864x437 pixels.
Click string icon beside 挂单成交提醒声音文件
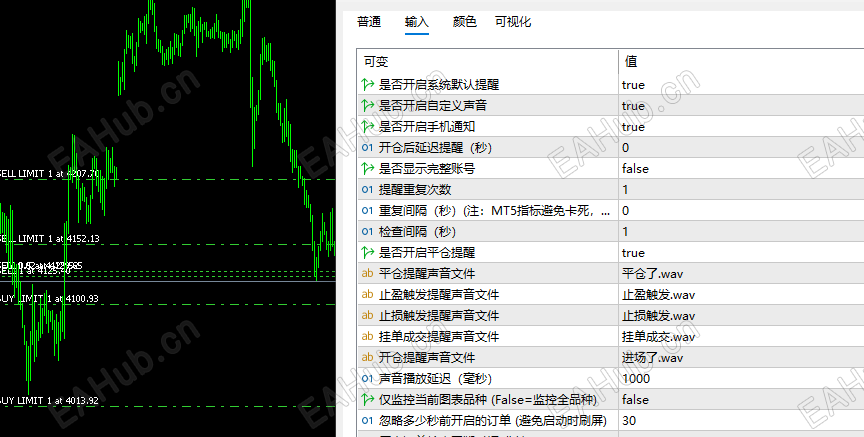368,337
